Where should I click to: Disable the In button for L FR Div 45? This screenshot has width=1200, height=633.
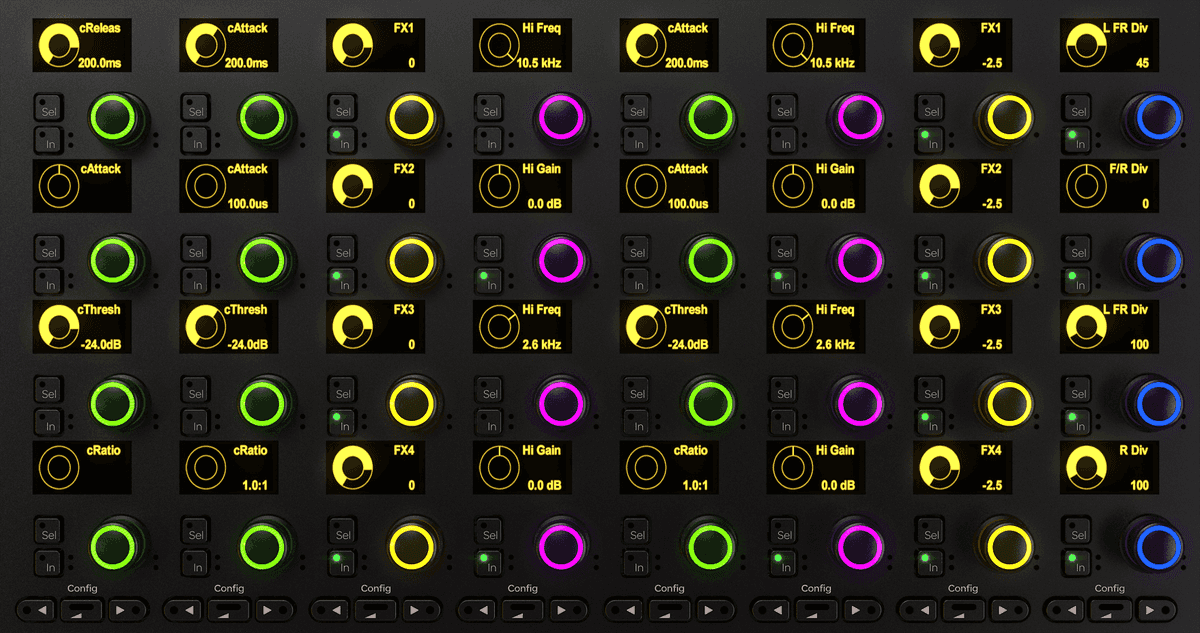[1076, 139]
